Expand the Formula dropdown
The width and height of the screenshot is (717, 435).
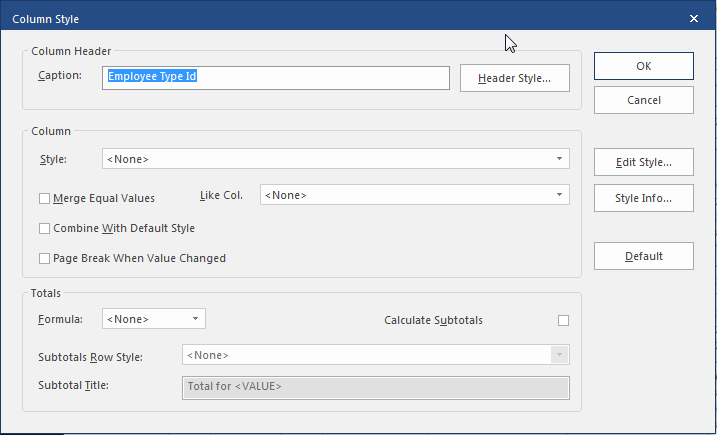click(x=153, y=319)
